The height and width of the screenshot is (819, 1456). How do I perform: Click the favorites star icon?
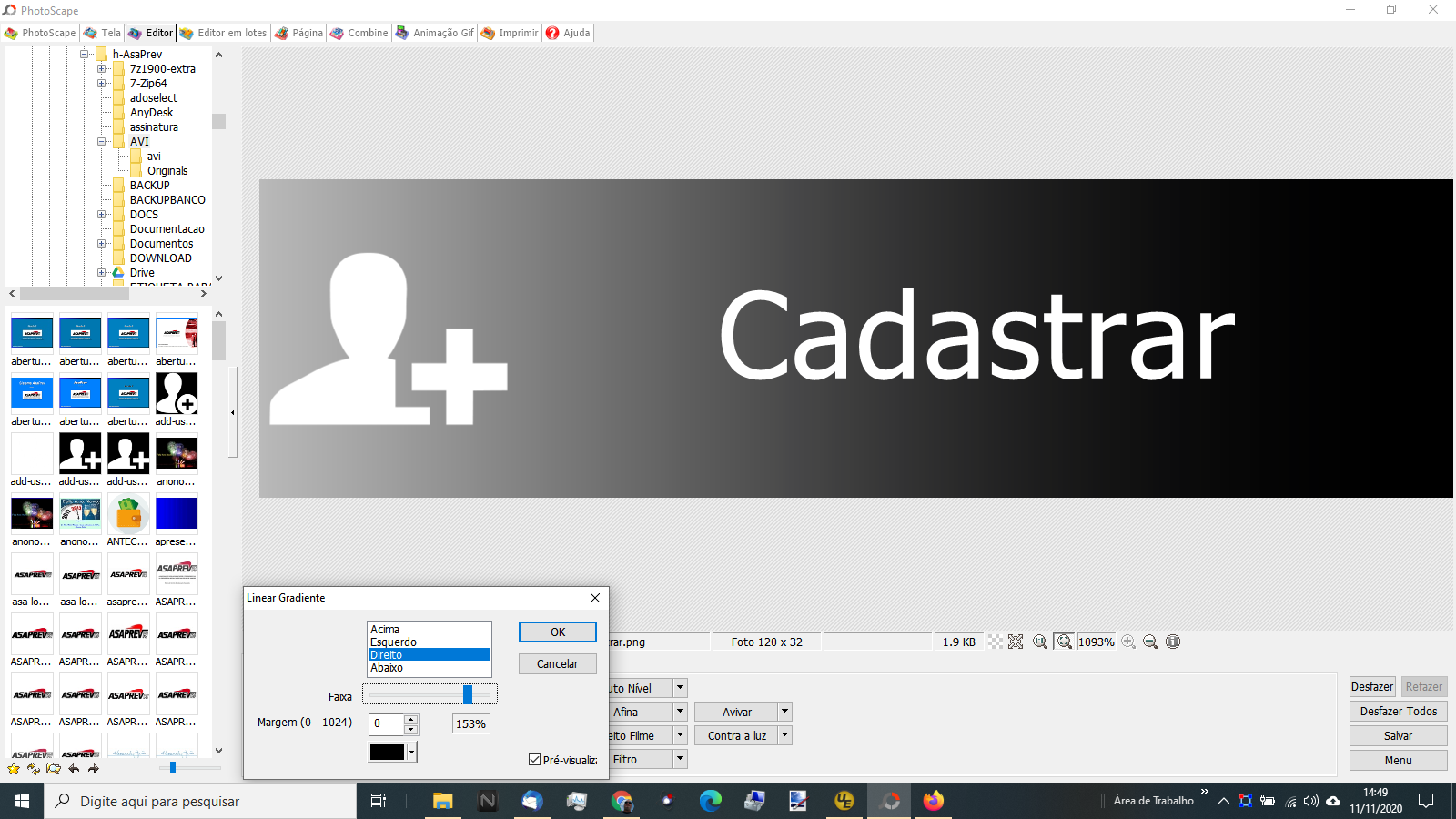tap(14, 769)
